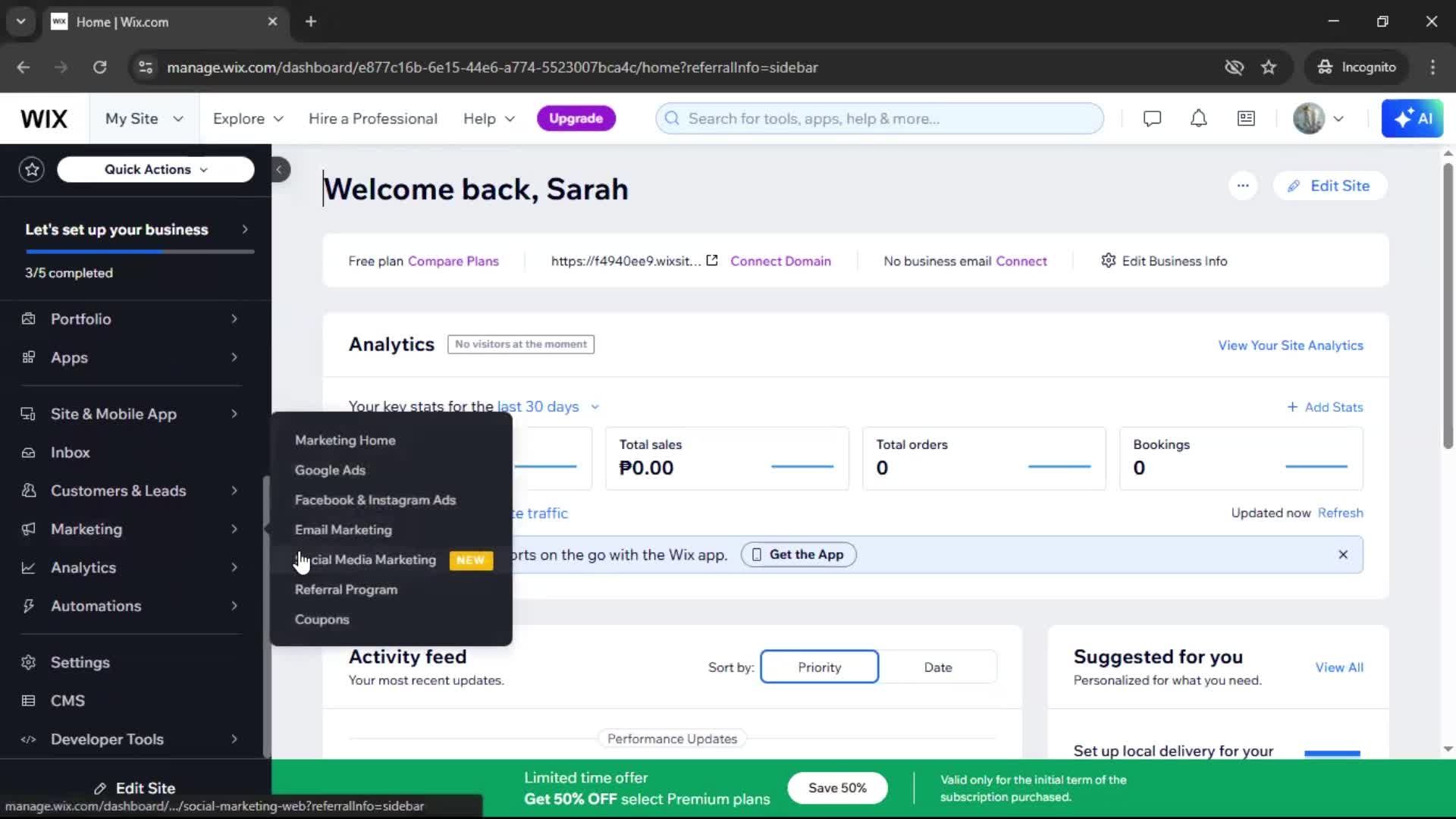Open the notifications bell

point(1198,118)
